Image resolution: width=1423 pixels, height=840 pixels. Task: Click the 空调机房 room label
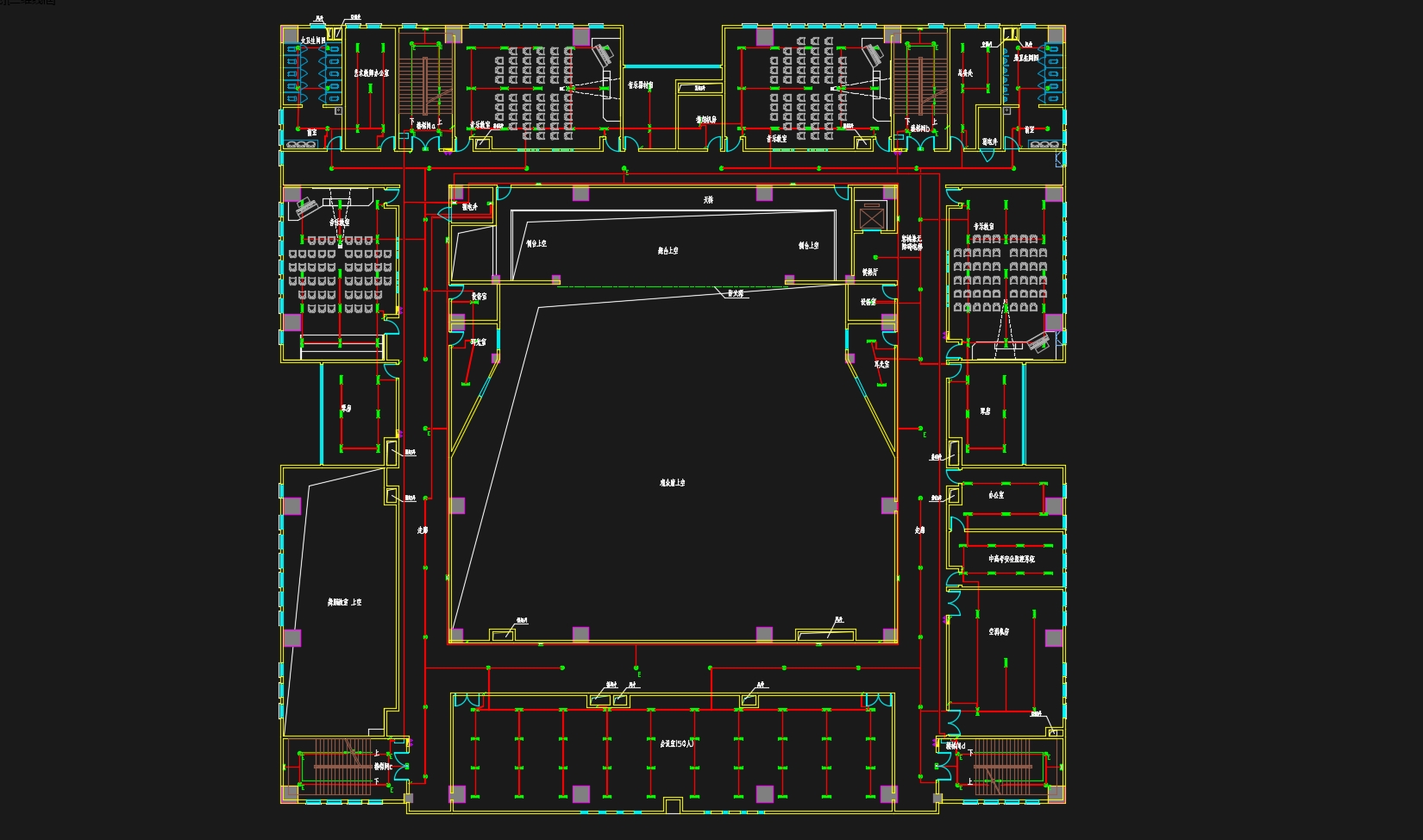click(999, 632)
